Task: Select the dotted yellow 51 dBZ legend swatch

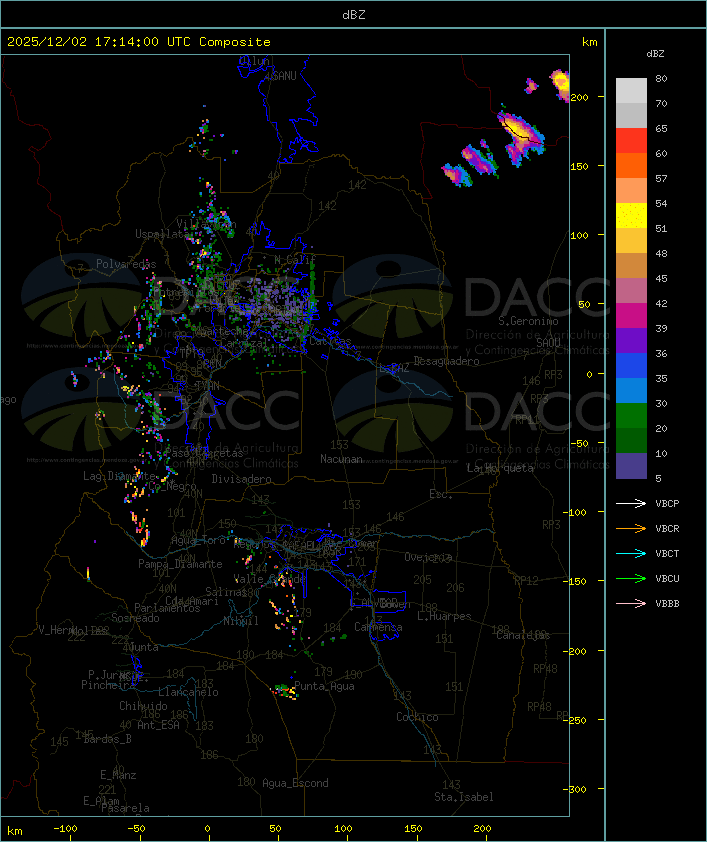Action: pos(631,216)
